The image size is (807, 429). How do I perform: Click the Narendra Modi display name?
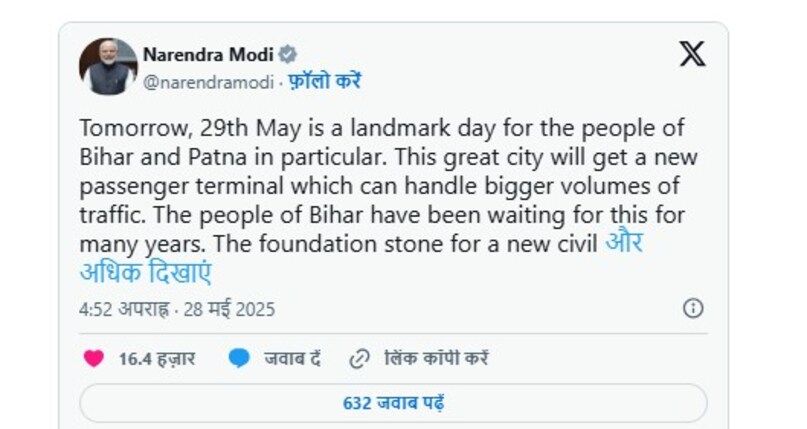pyautogui.click(x=208, y=54)
